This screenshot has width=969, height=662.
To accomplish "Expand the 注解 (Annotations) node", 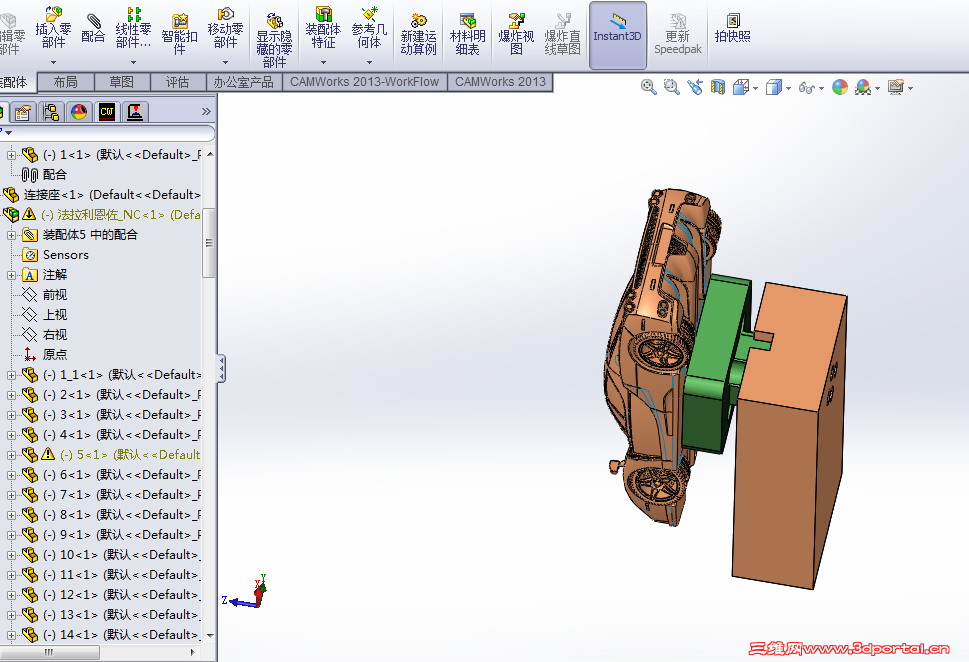I will click(x=11, y=276).
